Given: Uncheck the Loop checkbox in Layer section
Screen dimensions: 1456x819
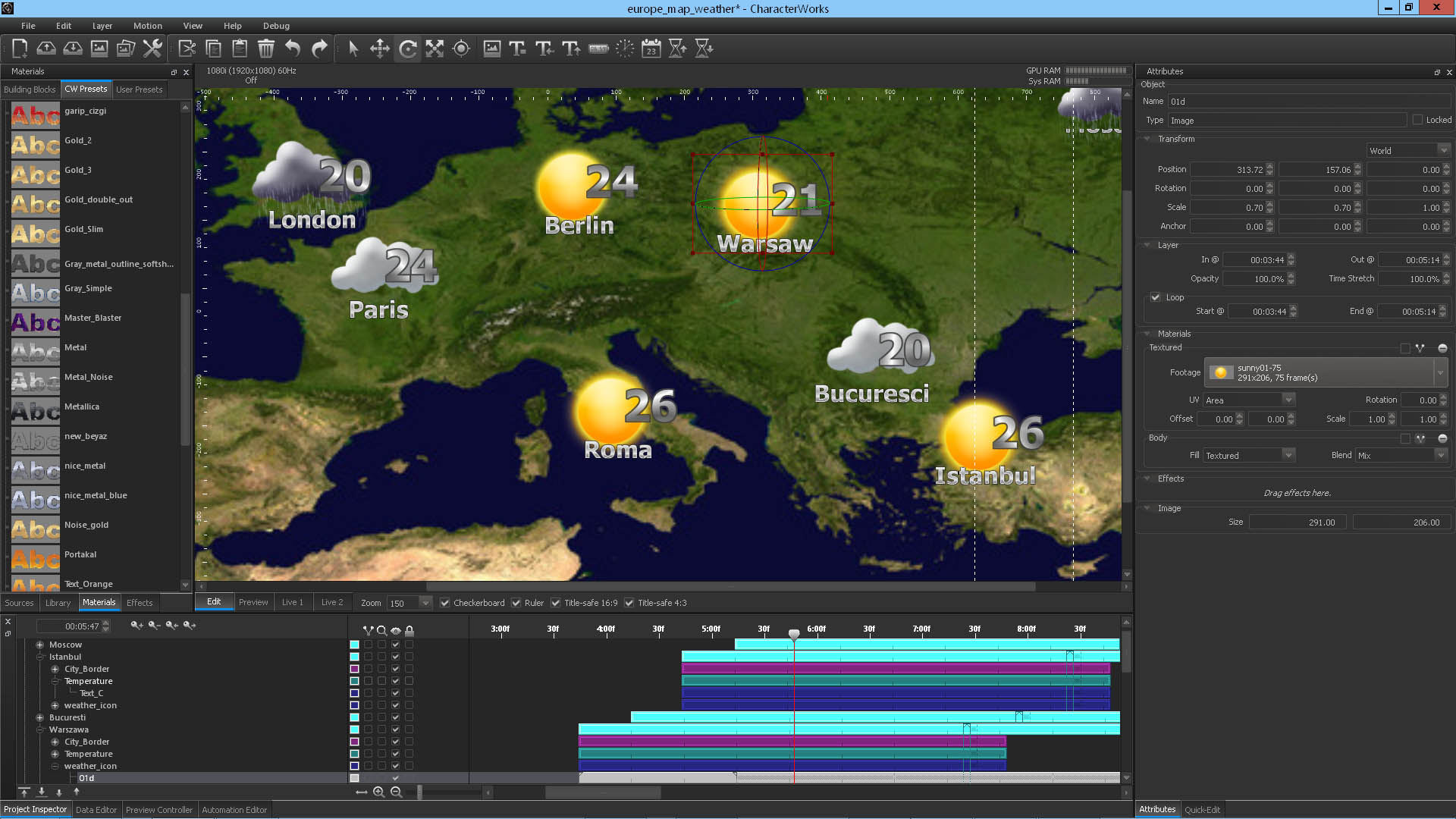Looking at the screenshot, I should point(1155,297).
